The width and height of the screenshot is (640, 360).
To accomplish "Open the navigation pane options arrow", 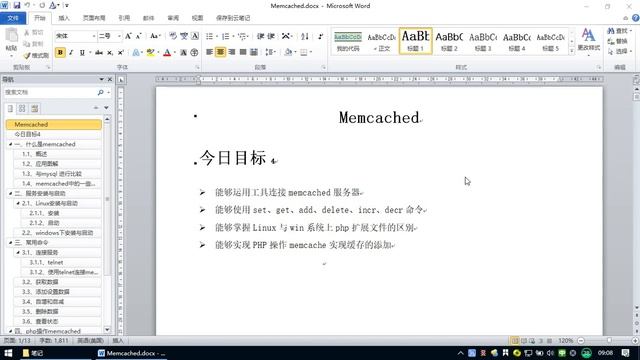I will (x=101, y=79).
